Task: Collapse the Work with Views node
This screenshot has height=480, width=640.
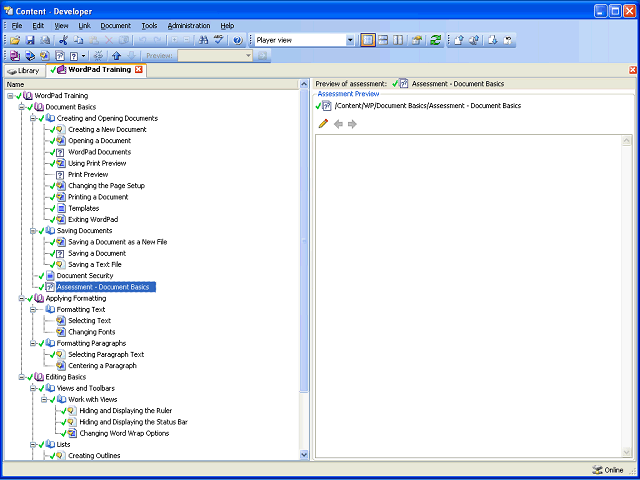Action: [44, 399]
